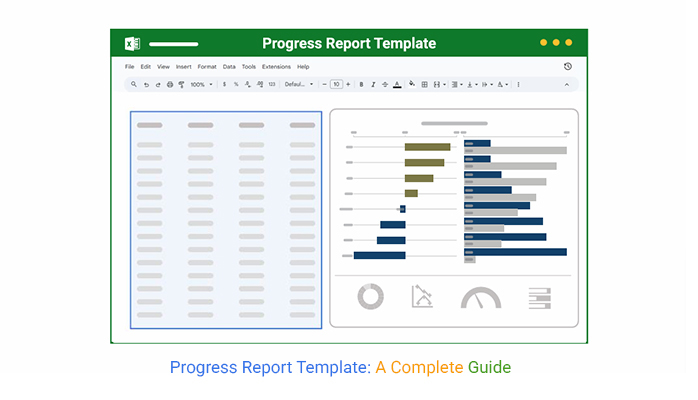This screenshot has height=400, width=698.
Task: Click the Excel logo icon
Action: point(131,43)
